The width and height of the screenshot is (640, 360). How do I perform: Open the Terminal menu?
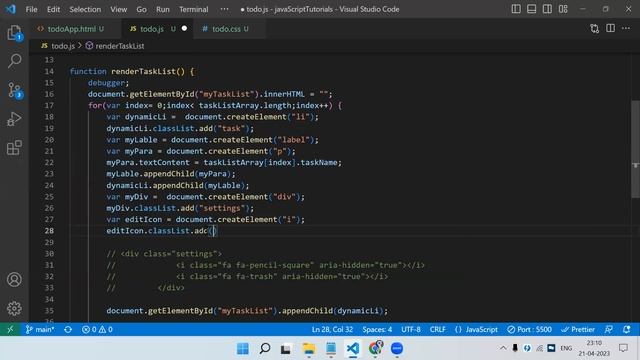tap(193, 9)
